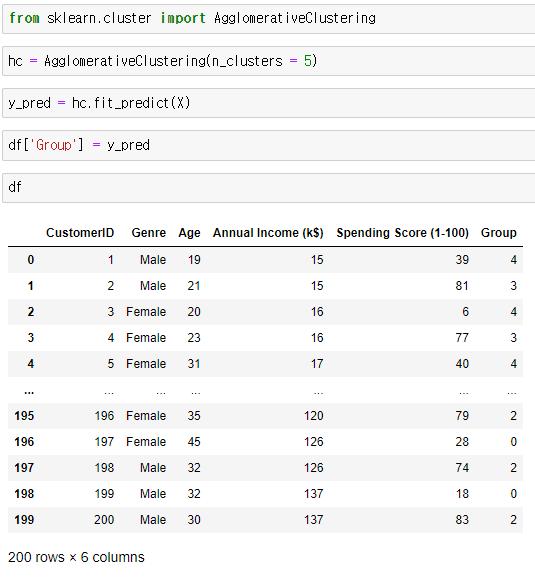Click the Genre value Male in row 0
This screenshot has height=578, width=535.
pos(153,260)
